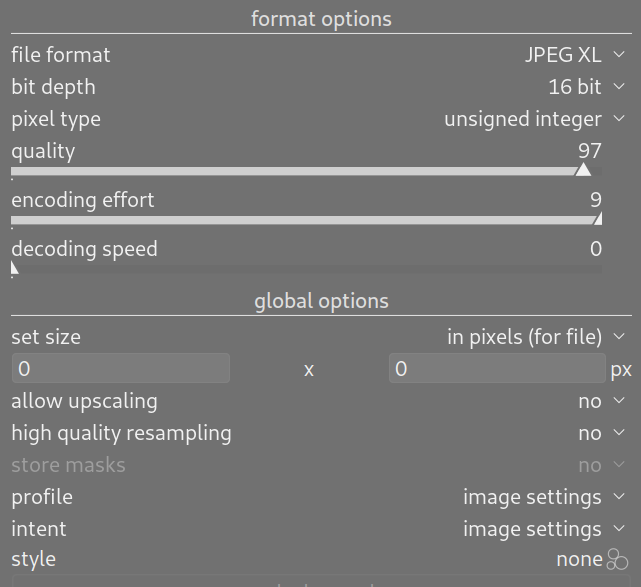Toggle high quality resampling setting
The width and height of the screenshot is (641, 587).
[590, 433]
